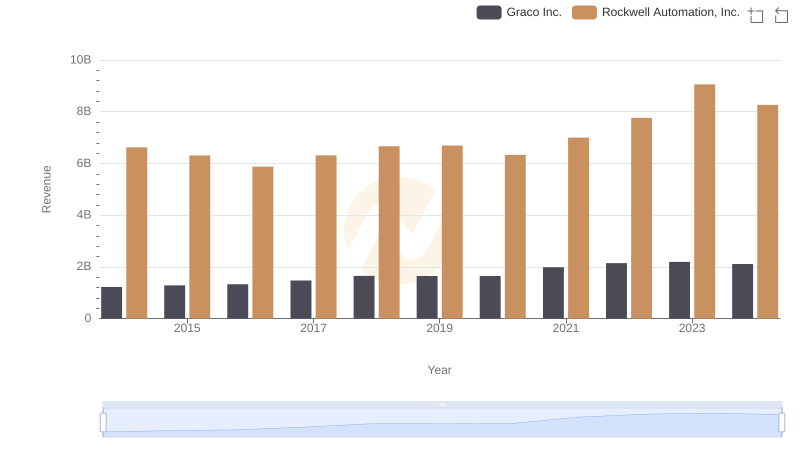Image resolution: width=800 pixels, height=461 pixels.
Task: Click the 6B y-axis label
Action: [x=84, y=163]
